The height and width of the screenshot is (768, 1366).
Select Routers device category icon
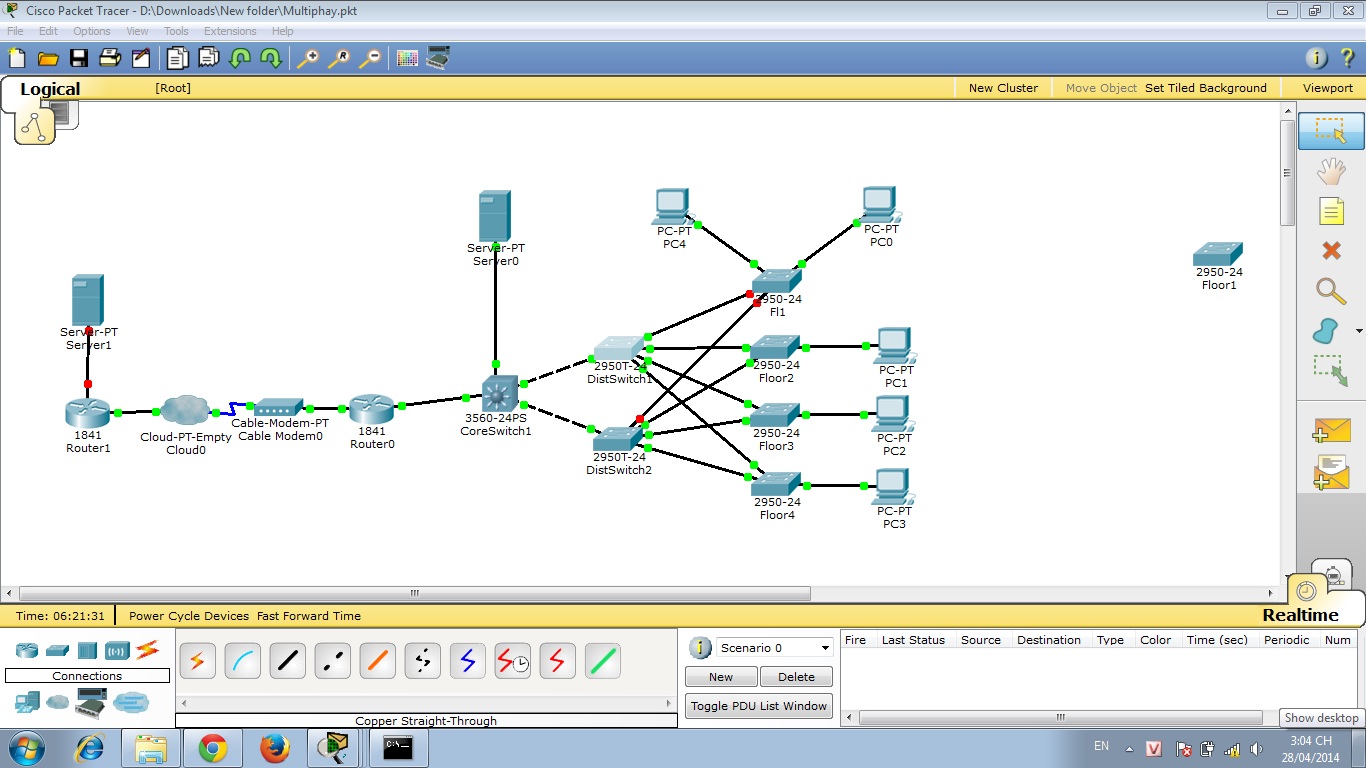point(27,651)
